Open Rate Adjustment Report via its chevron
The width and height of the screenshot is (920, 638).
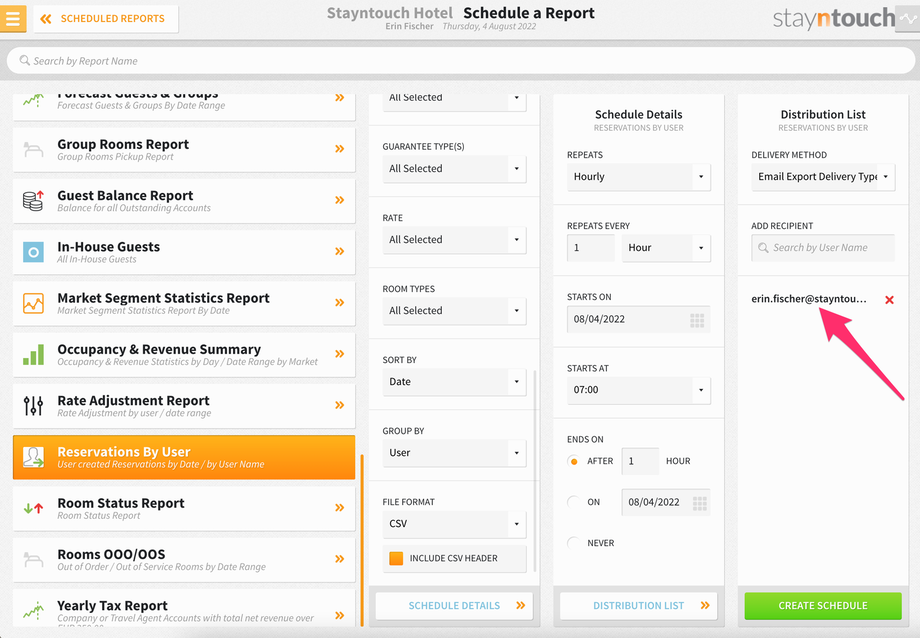(340, 405)
